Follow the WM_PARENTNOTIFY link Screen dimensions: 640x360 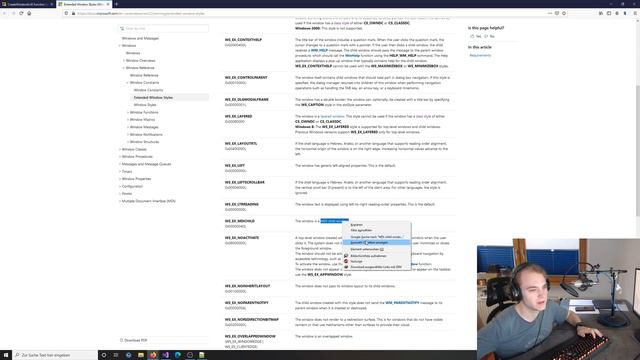(402, 303)
